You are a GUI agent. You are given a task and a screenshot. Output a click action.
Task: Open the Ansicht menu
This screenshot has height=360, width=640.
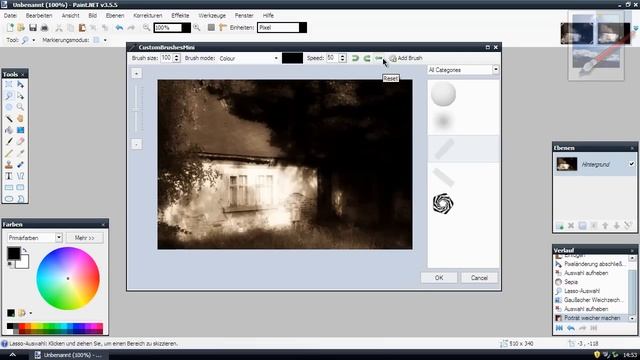70,16
